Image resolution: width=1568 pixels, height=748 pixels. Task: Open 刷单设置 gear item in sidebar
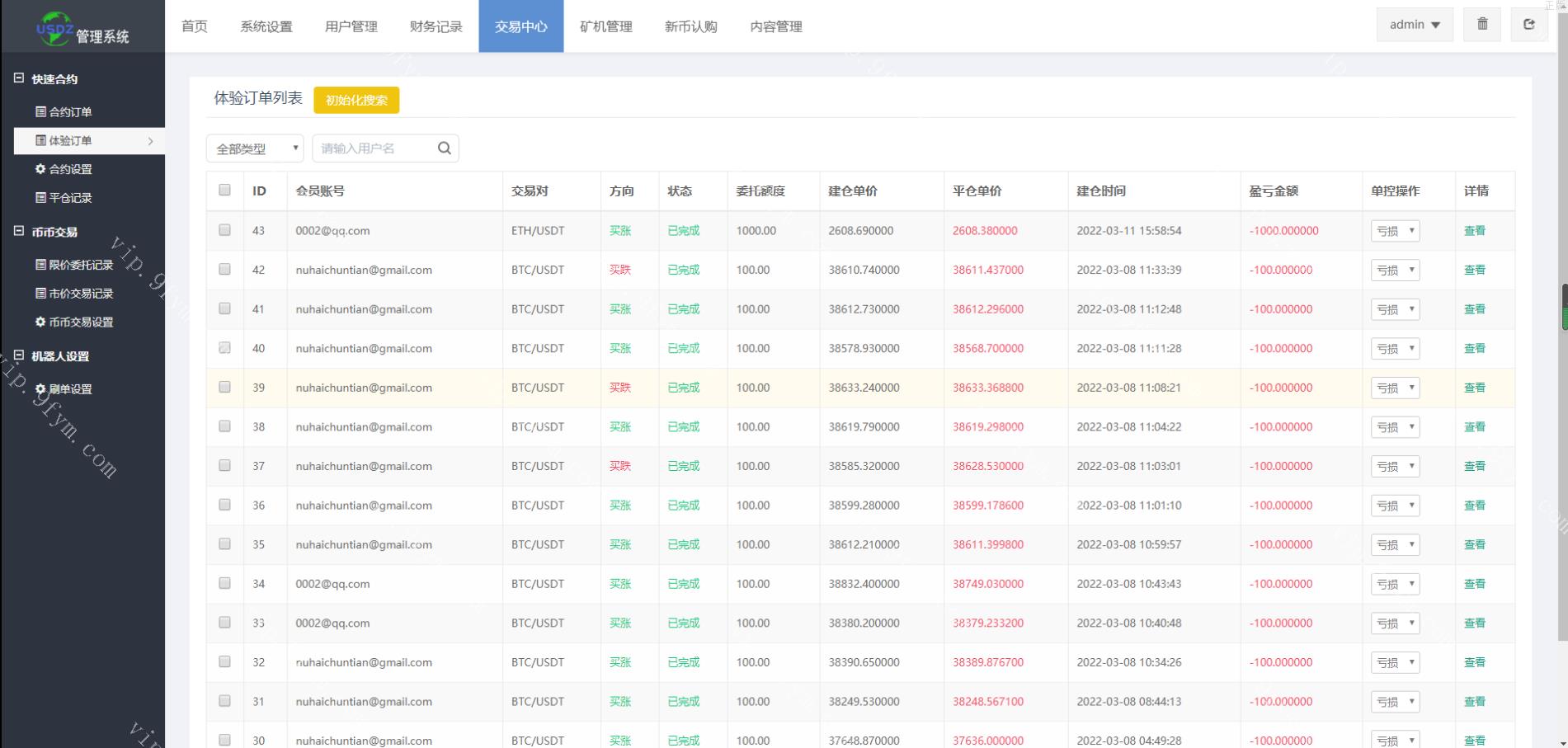[70, 389]
